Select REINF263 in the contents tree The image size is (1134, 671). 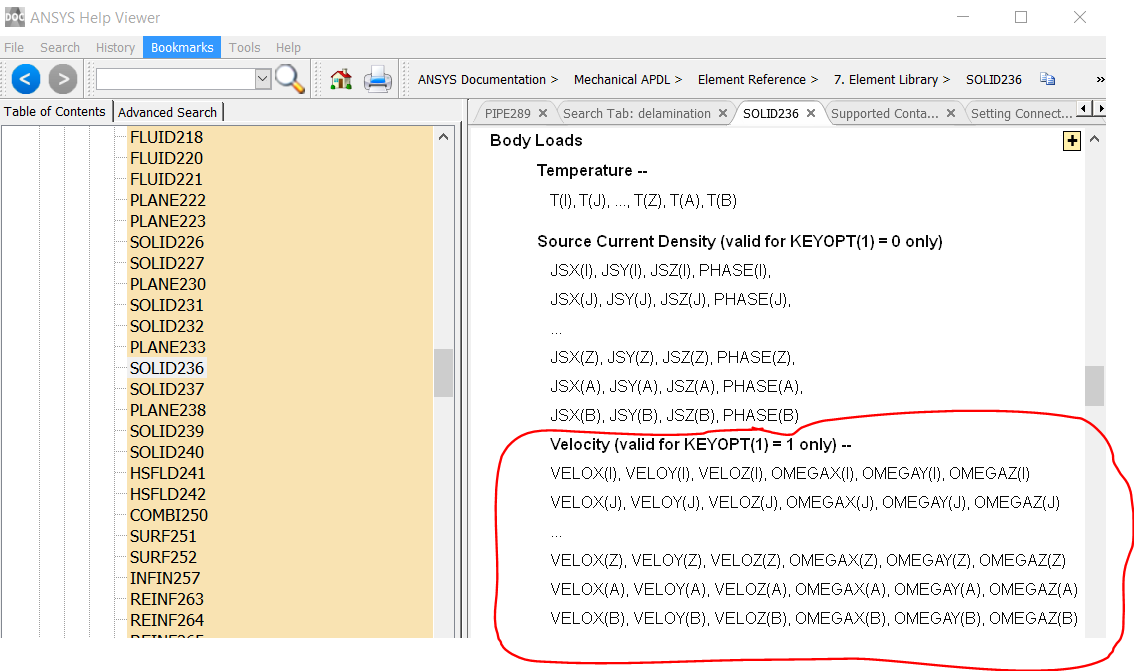coord(167,599)
